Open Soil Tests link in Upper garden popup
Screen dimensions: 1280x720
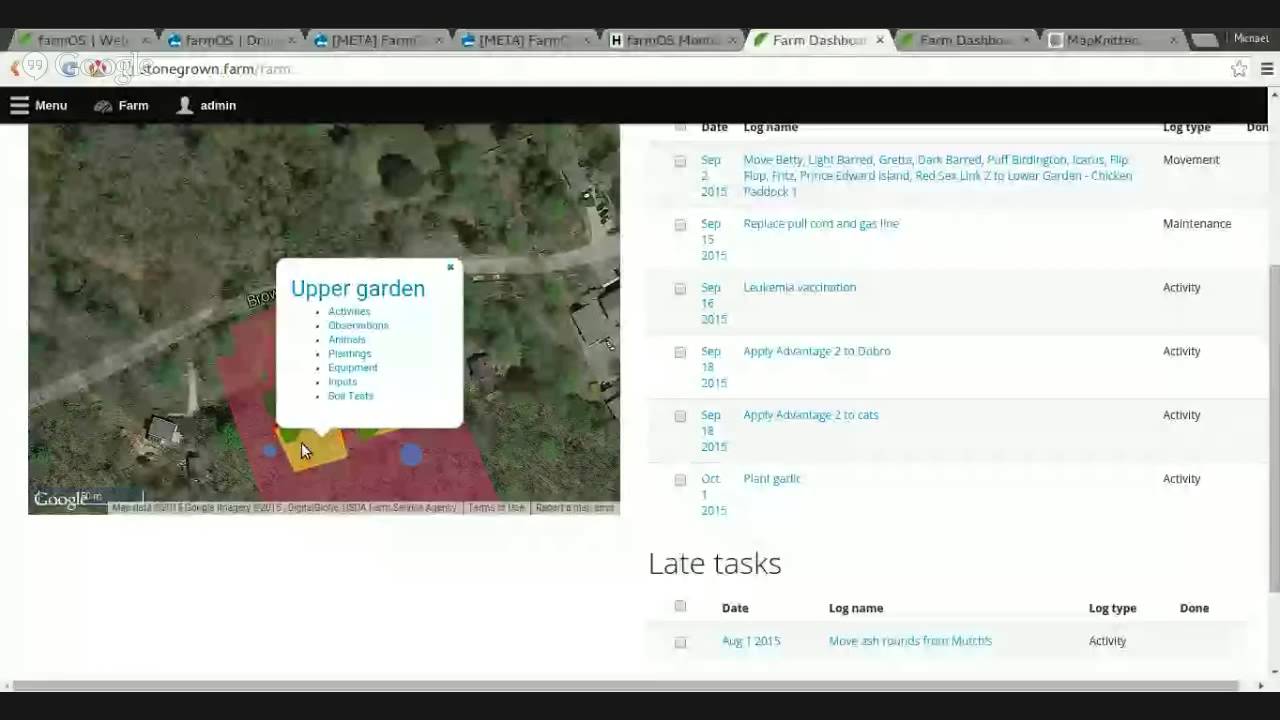tap(350, 395)
